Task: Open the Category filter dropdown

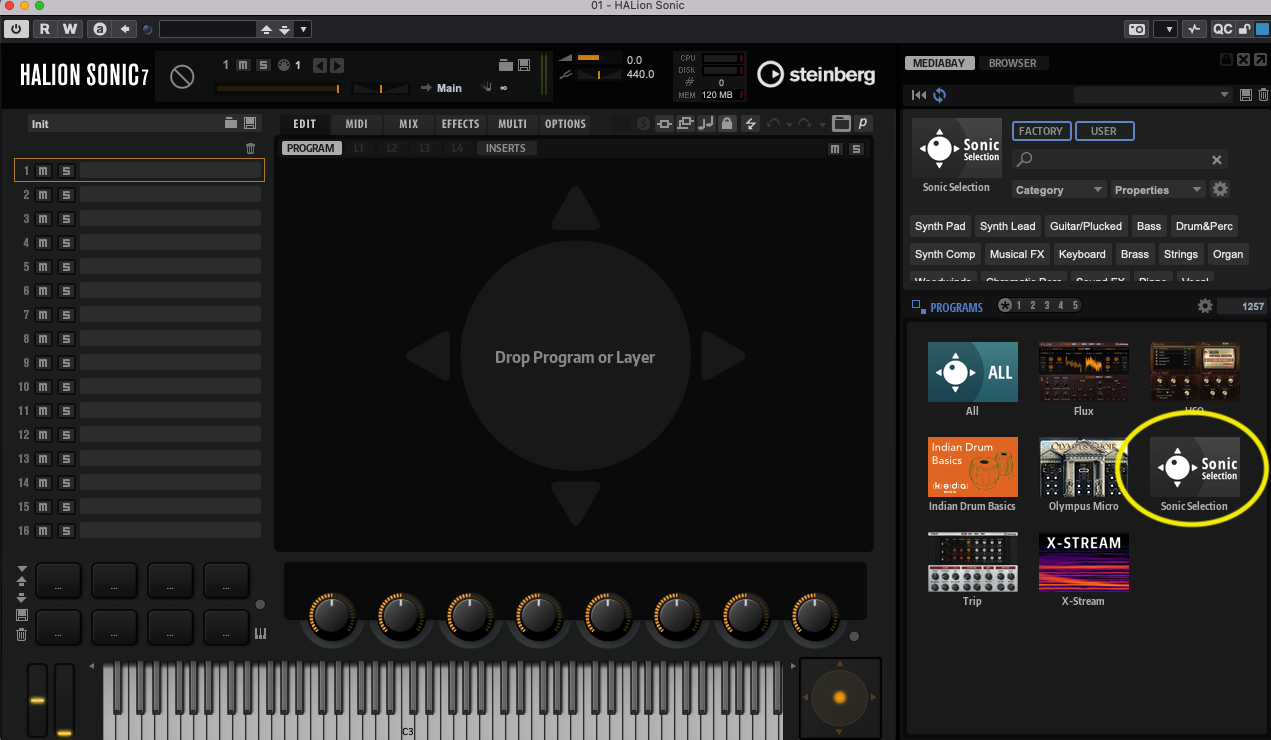Action: tap(1059, 190)
